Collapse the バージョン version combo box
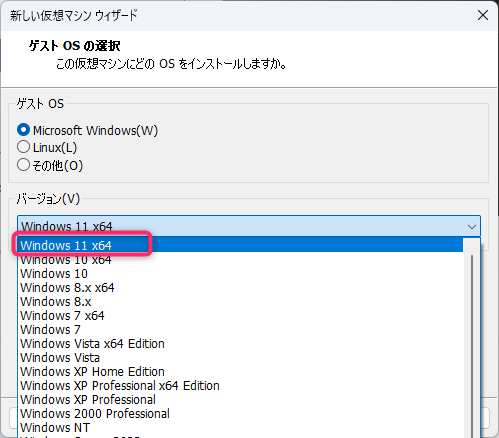Viewport: 499px width, 438px height. pos(249,226)
